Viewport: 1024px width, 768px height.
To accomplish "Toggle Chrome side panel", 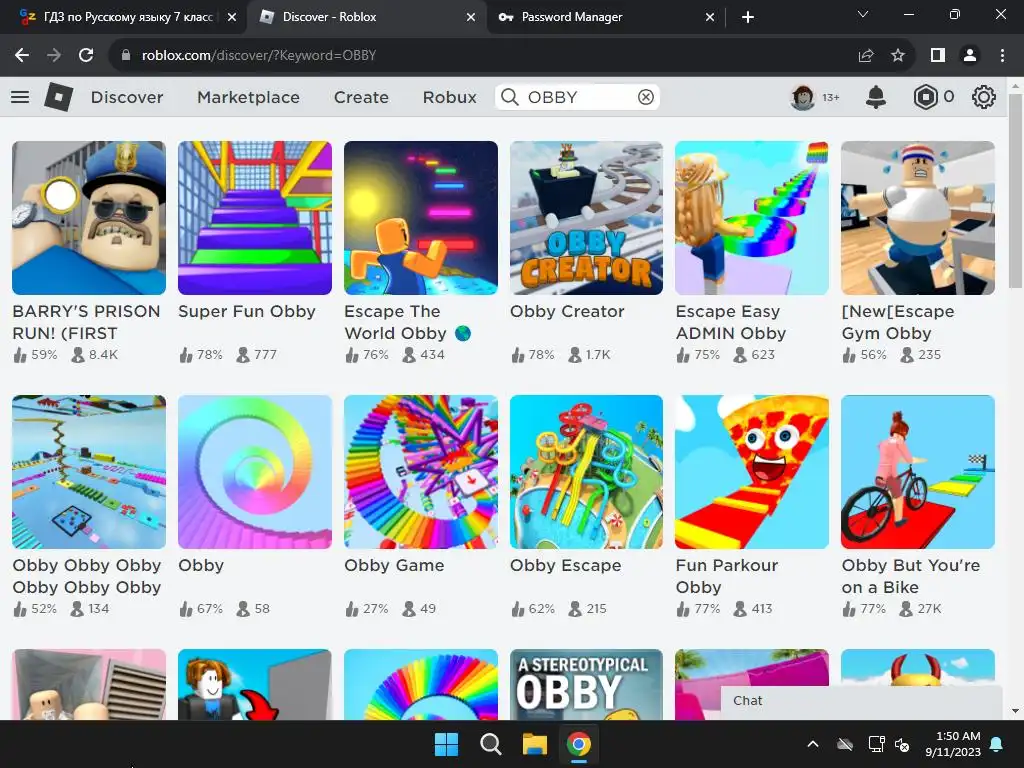I will [x=938, y=56].
